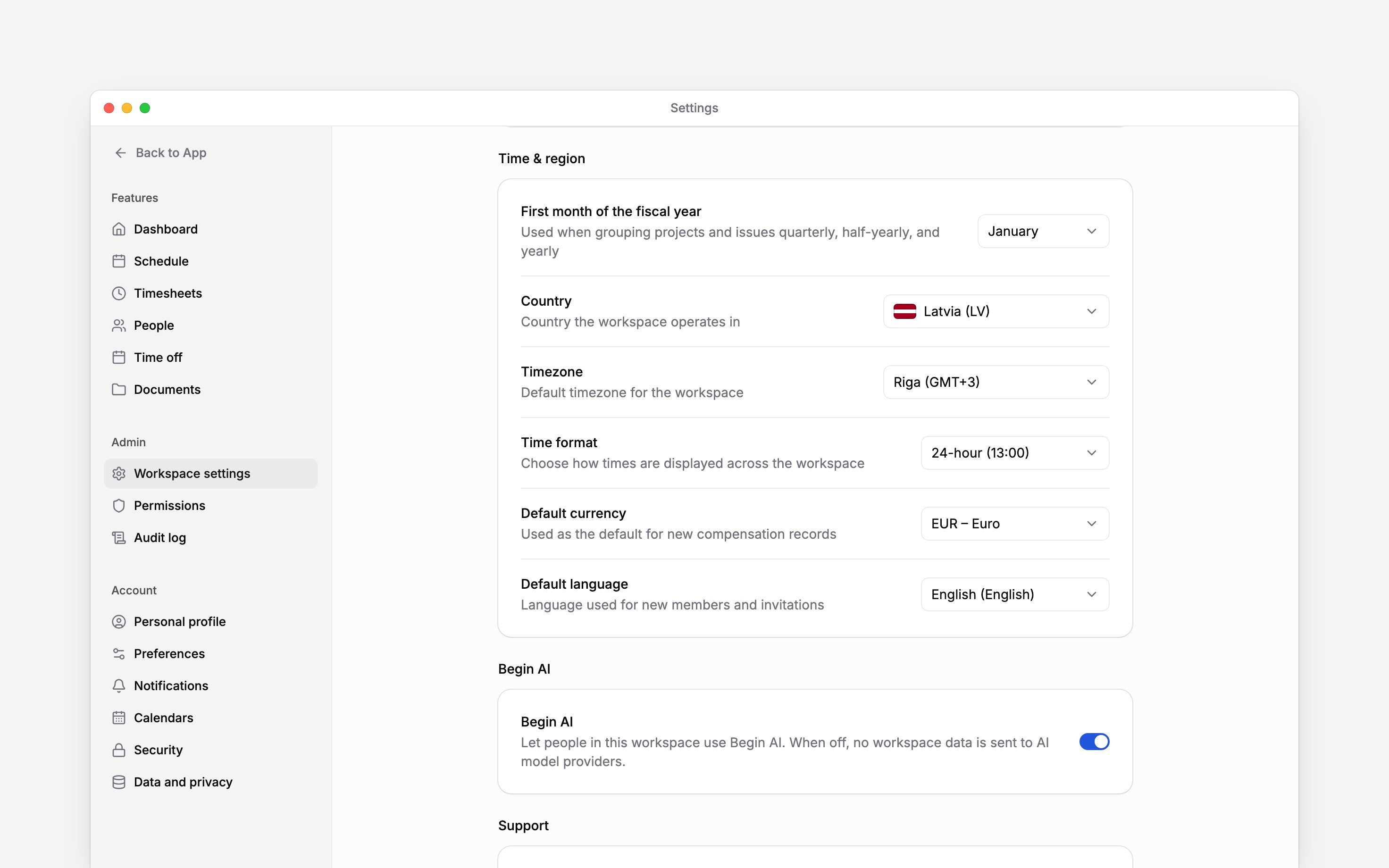Image resolution: width=1389 pixels, height=868 pixels.
Task: Click the Permissions shield icon
Action: 119,506
